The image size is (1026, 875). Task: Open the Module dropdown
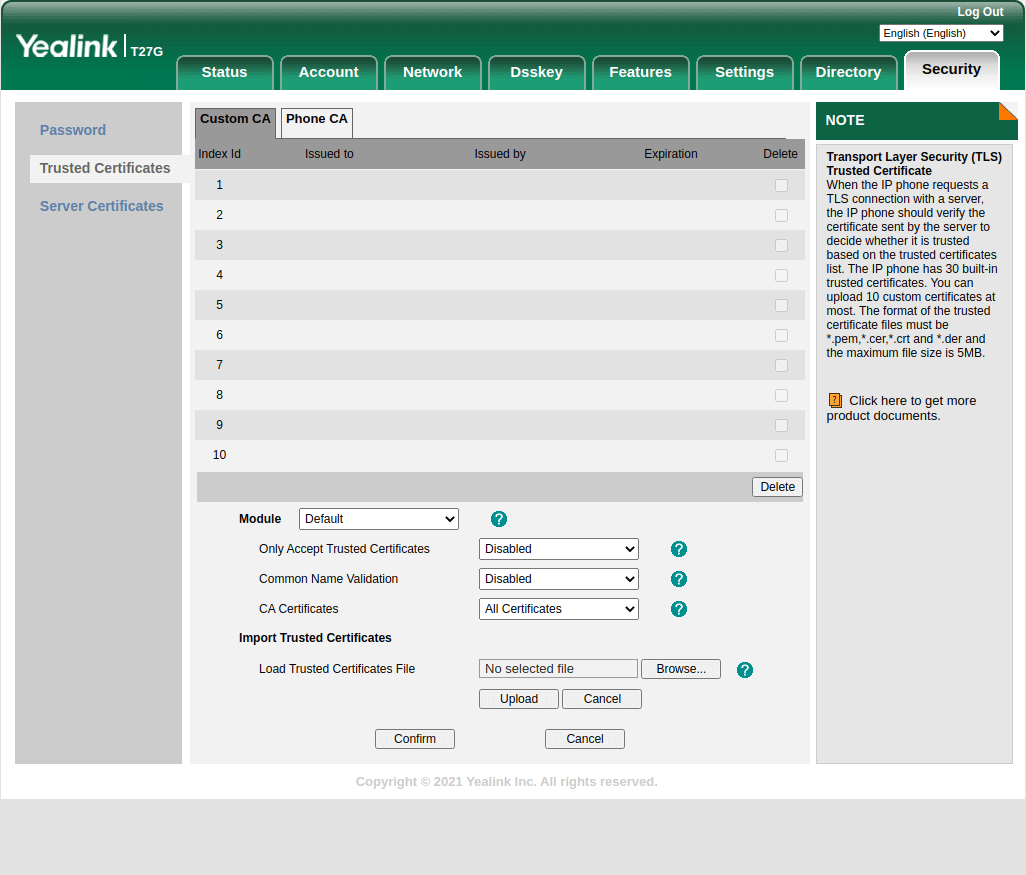[378, 519]
